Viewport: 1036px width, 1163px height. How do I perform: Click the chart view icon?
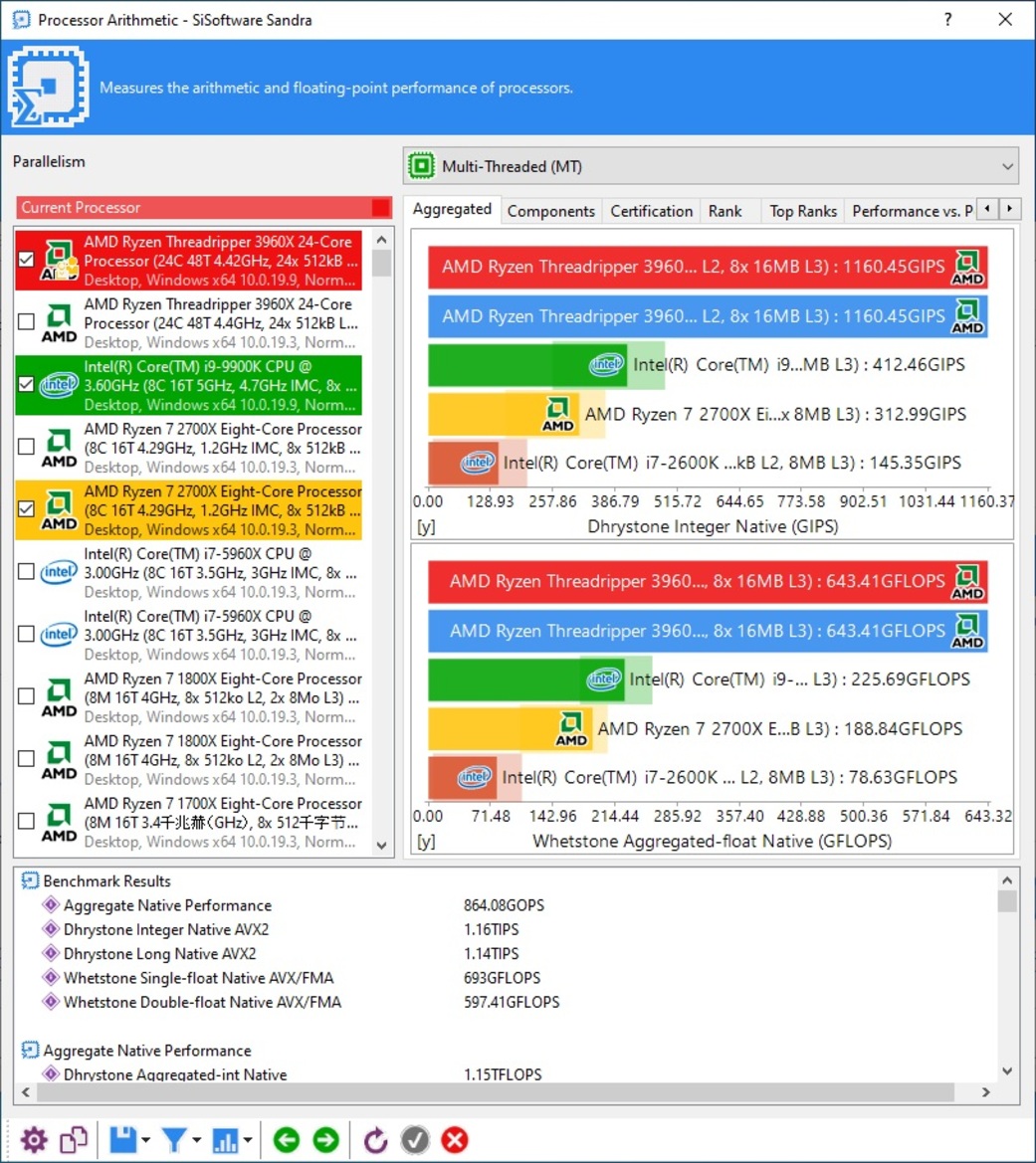[x=225, y=1140]
